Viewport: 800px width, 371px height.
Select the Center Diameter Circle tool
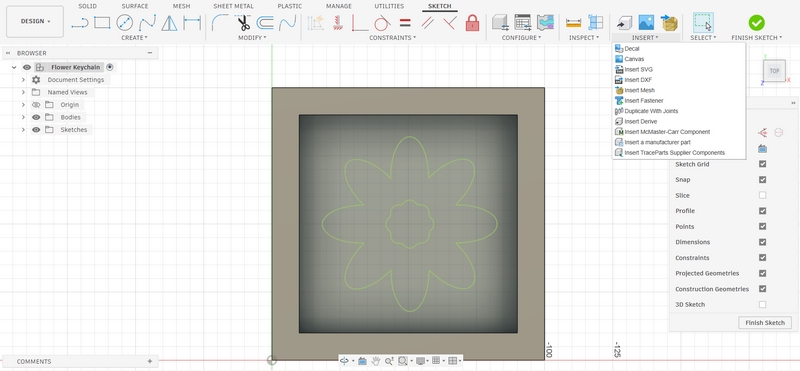point(124,23)
